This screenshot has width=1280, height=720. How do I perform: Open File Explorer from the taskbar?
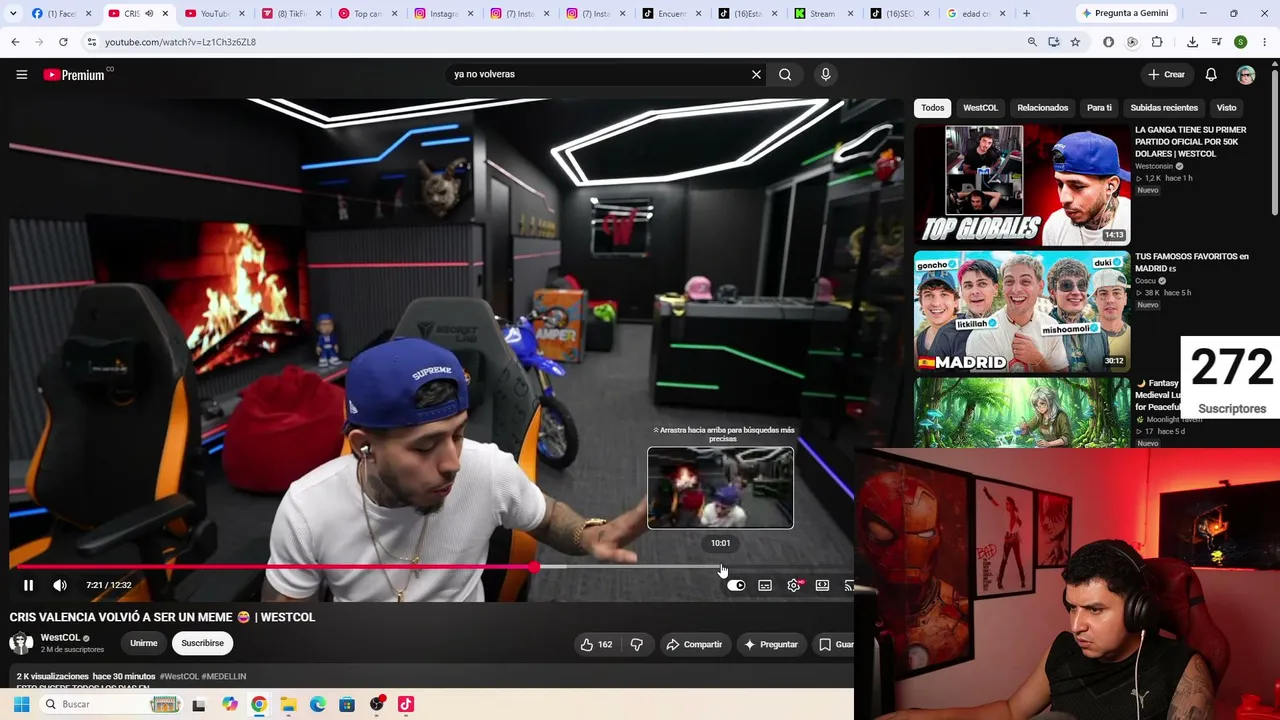tap(288, 705)
